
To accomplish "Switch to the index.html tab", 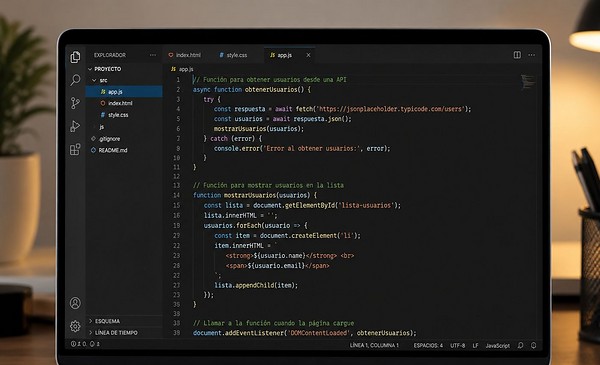I will 184,55.
